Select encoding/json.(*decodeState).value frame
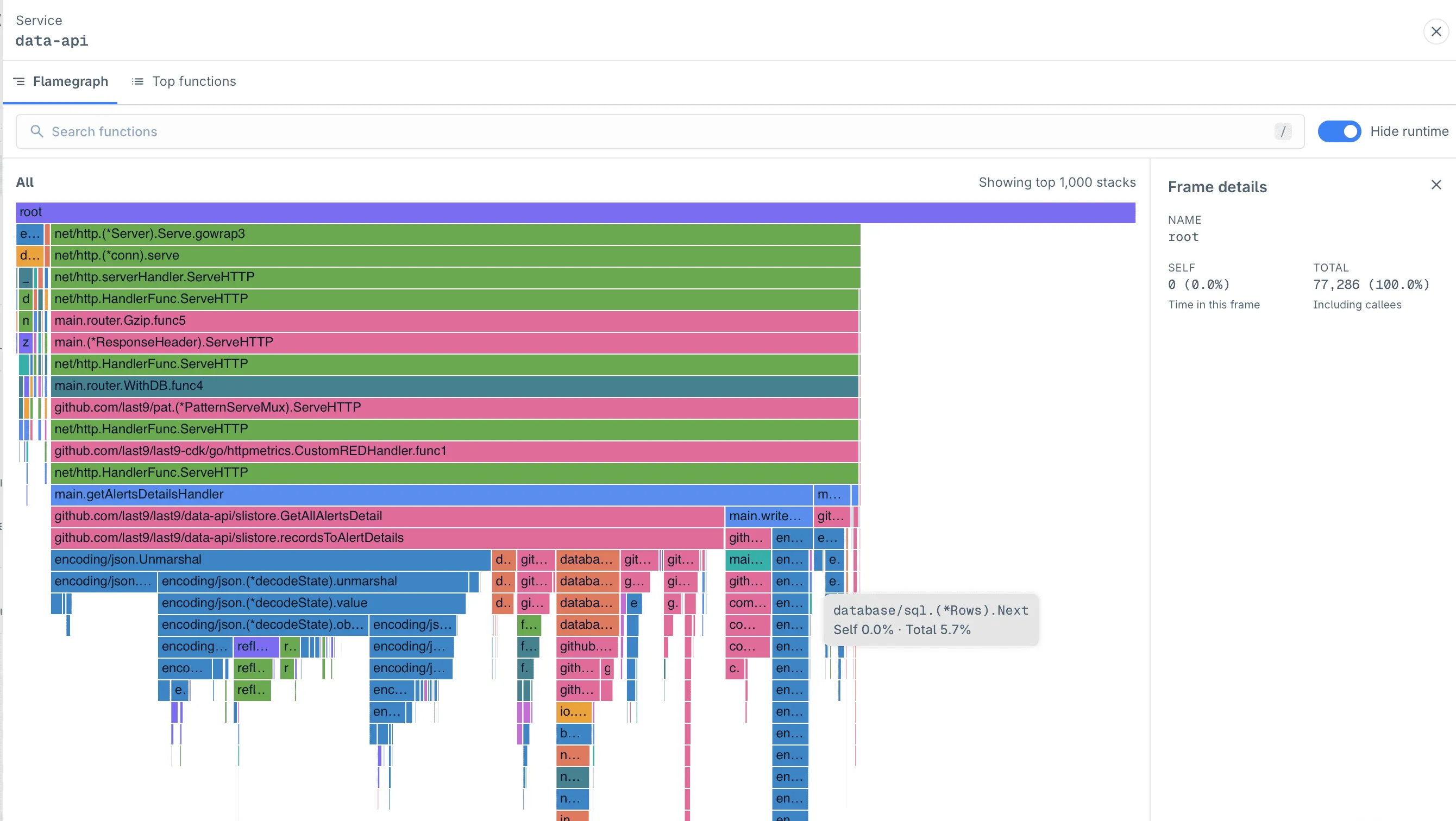This screenshot has height=821, width=1456. click(x=311, y=603)
